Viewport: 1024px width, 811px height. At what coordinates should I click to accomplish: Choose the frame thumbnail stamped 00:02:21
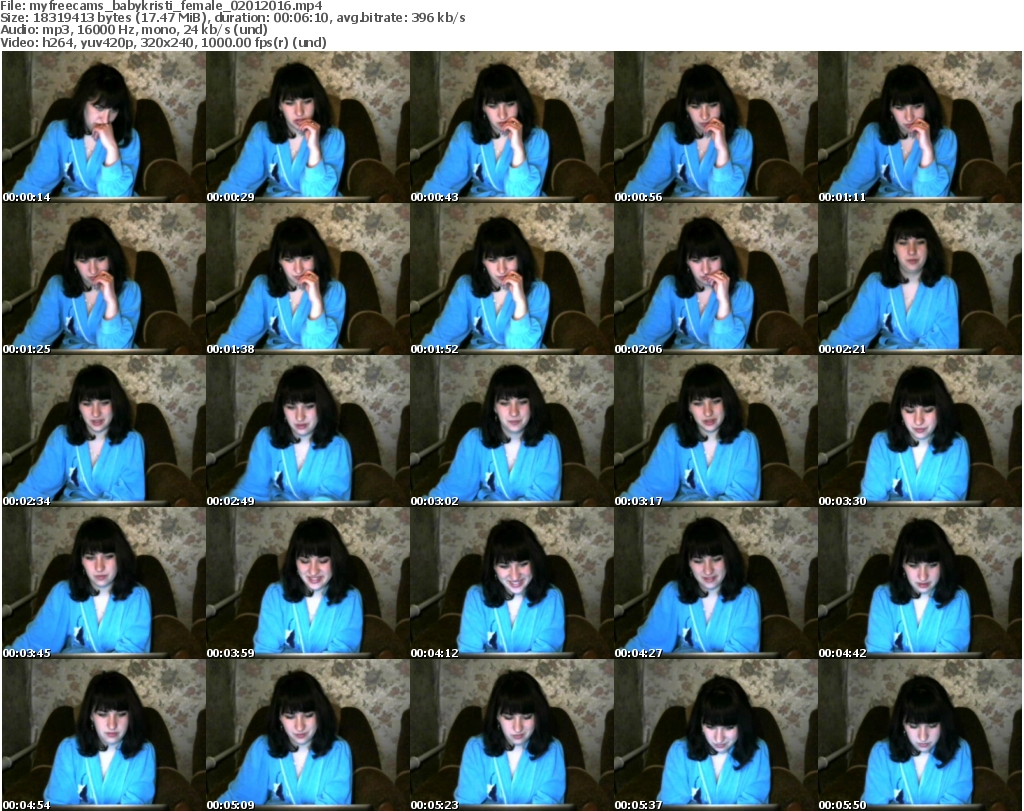point(920,279)
